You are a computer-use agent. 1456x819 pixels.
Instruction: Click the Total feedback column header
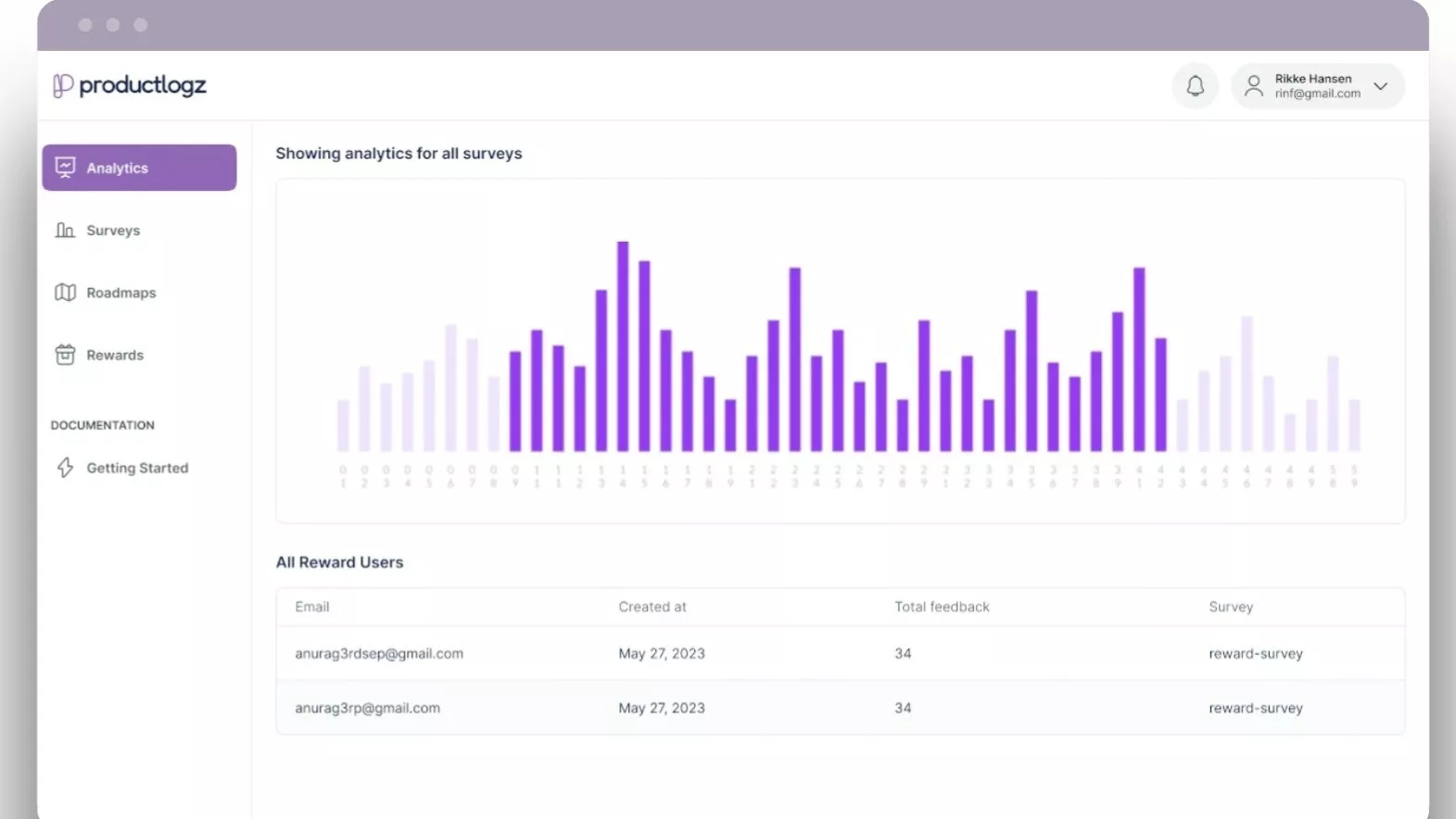point(942,607)
